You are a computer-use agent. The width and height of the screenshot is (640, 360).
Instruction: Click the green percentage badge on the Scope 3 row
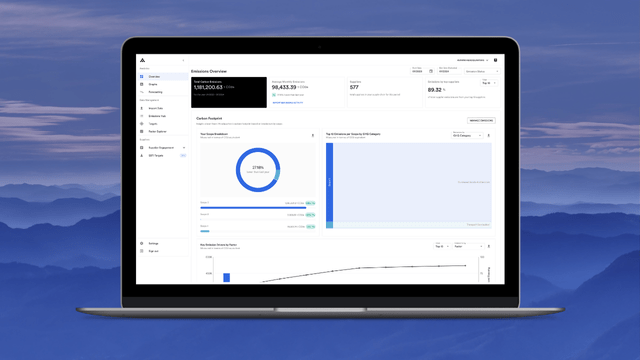(x=311, y=203)
